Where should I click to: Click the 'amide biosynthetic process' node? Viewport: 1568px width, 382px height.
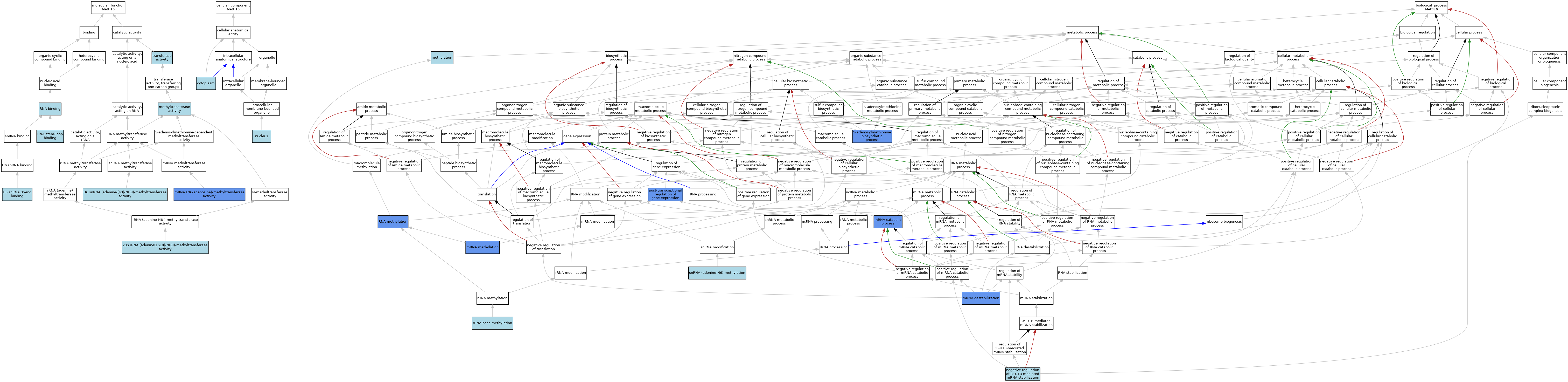click(x=458, y=137)
